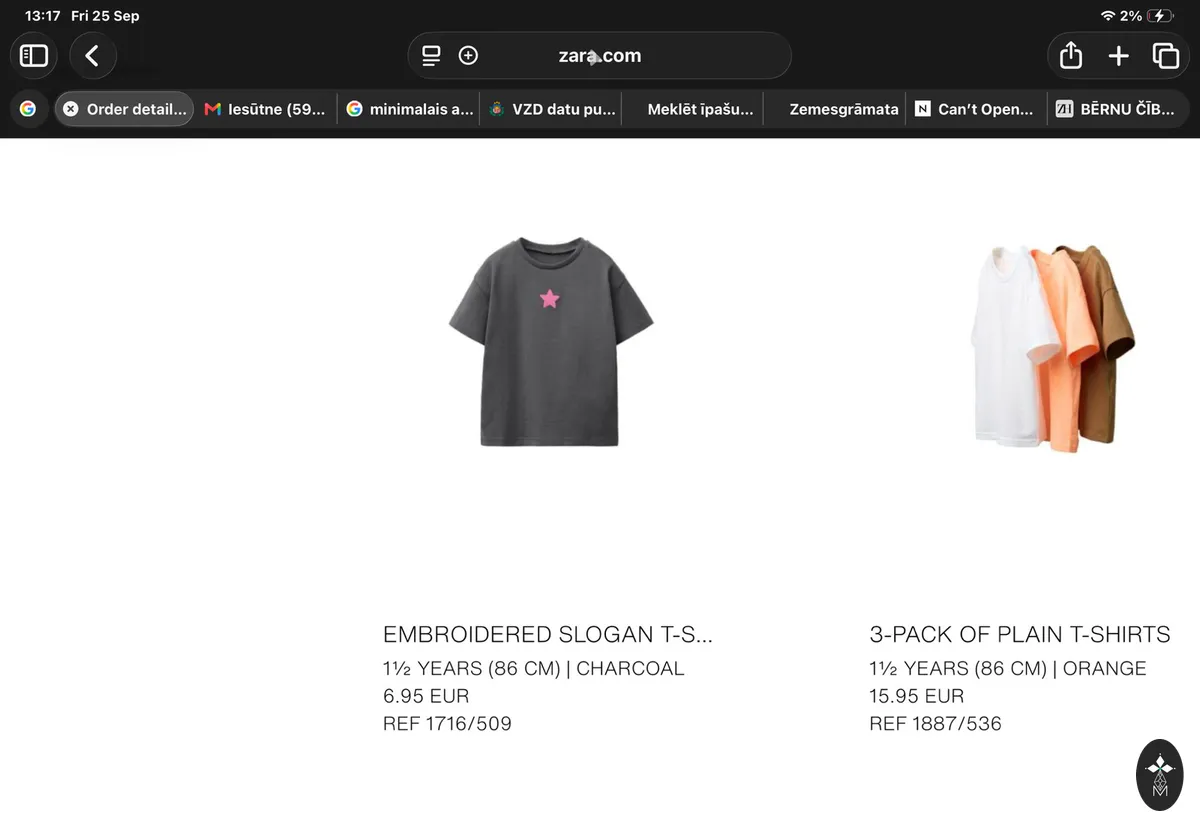The width and height of the screenshot is (1200, 827).
Task: Tap the floating assistant icon at bottom right
Action: pos(1160,774)
